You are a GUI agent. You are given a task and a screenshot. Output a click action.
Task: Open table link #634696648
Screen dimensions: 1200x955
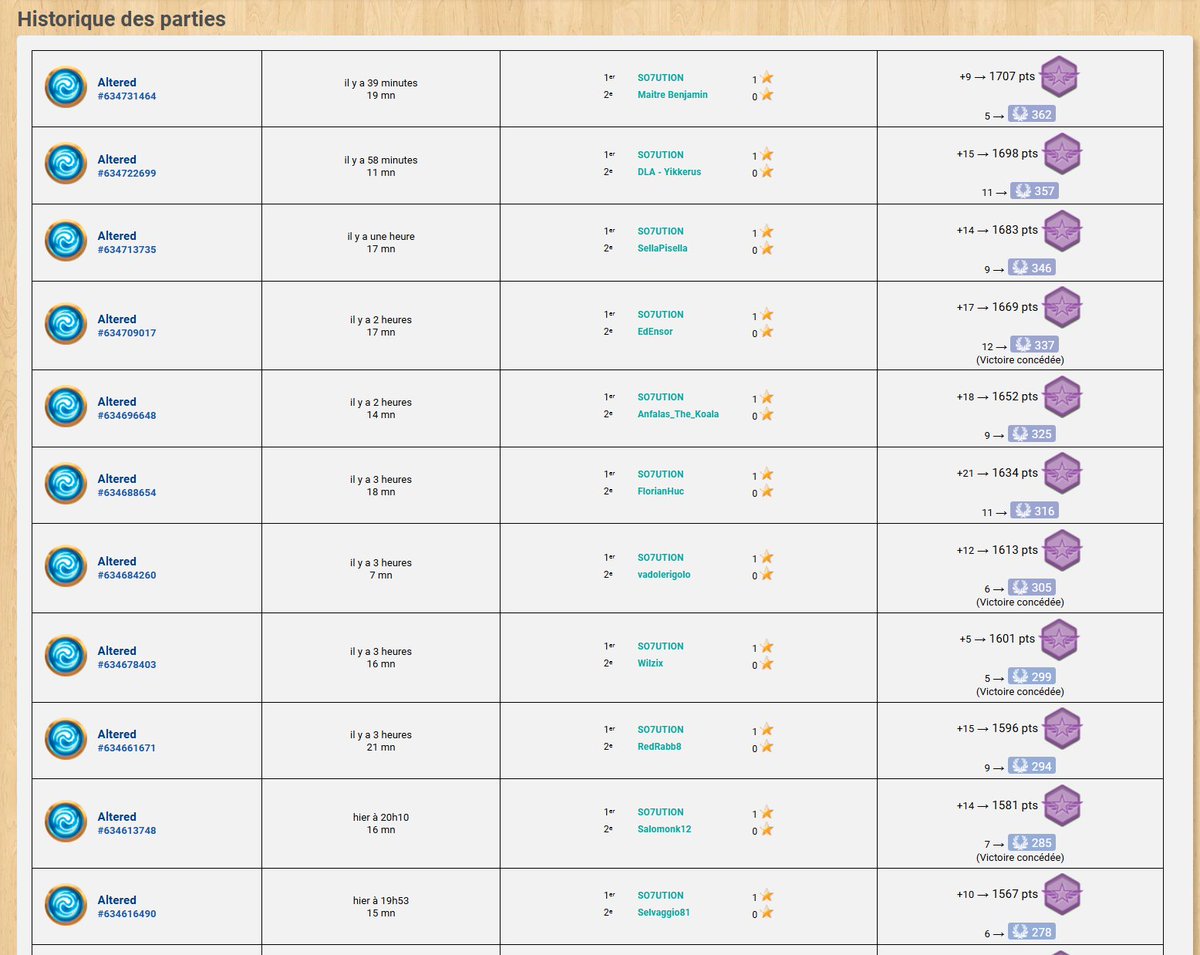(127, 415)
